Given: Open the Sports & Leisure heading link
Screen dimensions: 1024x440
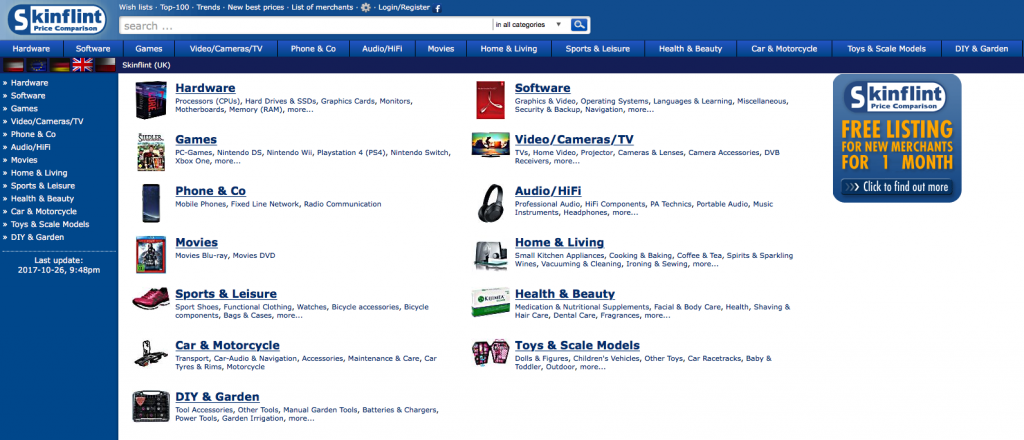Looking at the screenshot, I should click(226, 294).
